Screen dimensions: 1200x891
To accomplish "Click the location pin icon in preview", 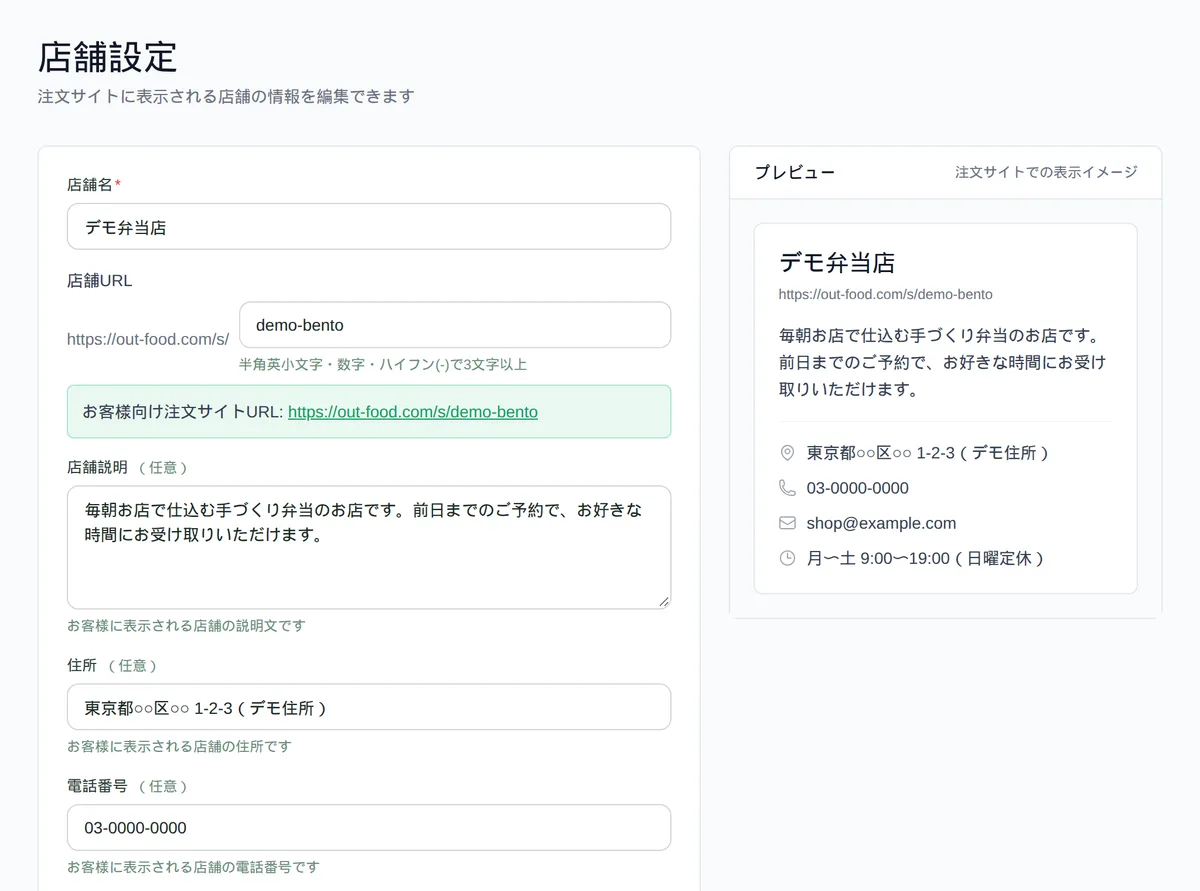I will click(x=787, y=453).
